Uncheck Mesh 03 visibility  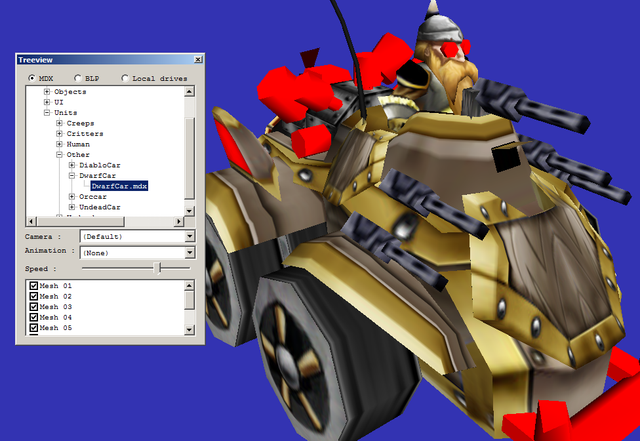34,307
